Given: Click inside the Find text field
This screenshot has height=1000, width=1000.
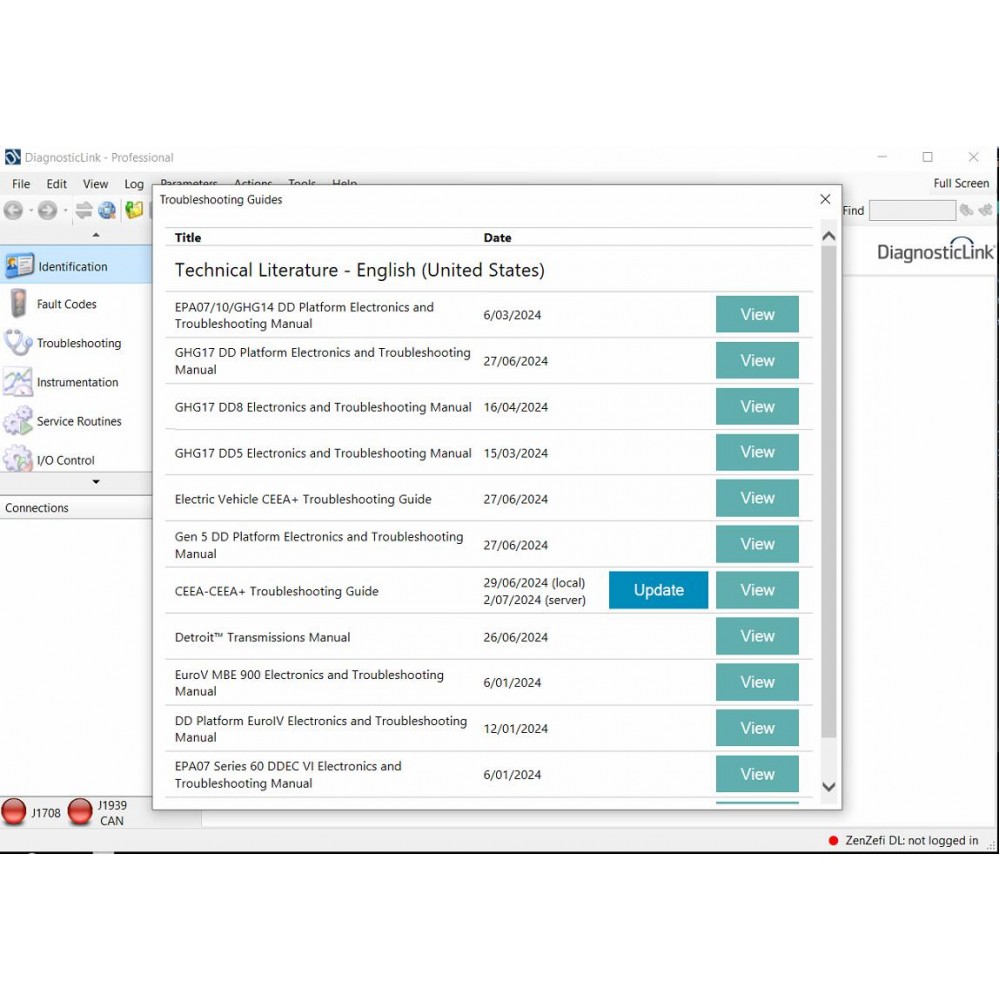Looking at the screenshot, I should [x=911, y=210].
